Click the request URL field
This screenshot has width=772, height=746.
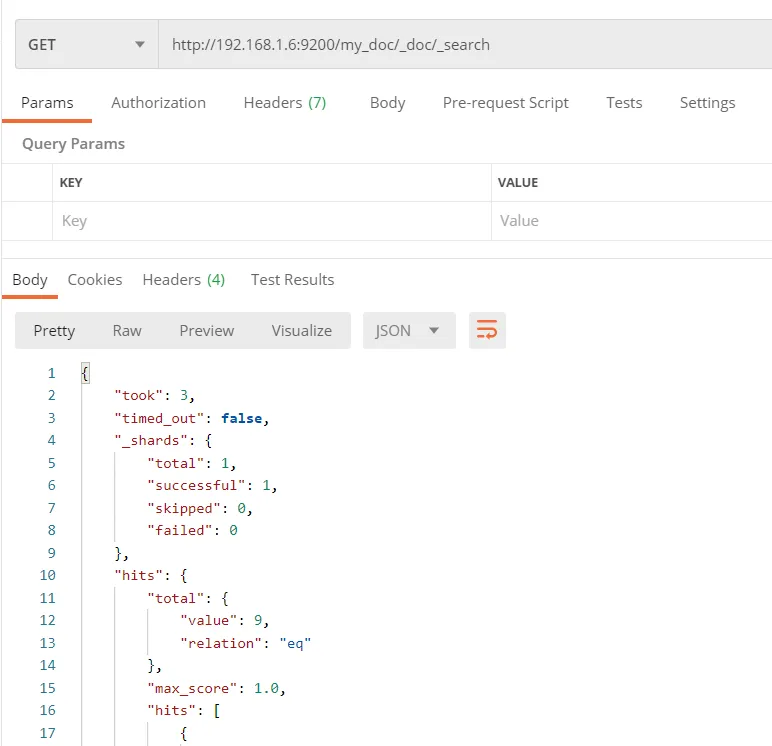point(460,45)
